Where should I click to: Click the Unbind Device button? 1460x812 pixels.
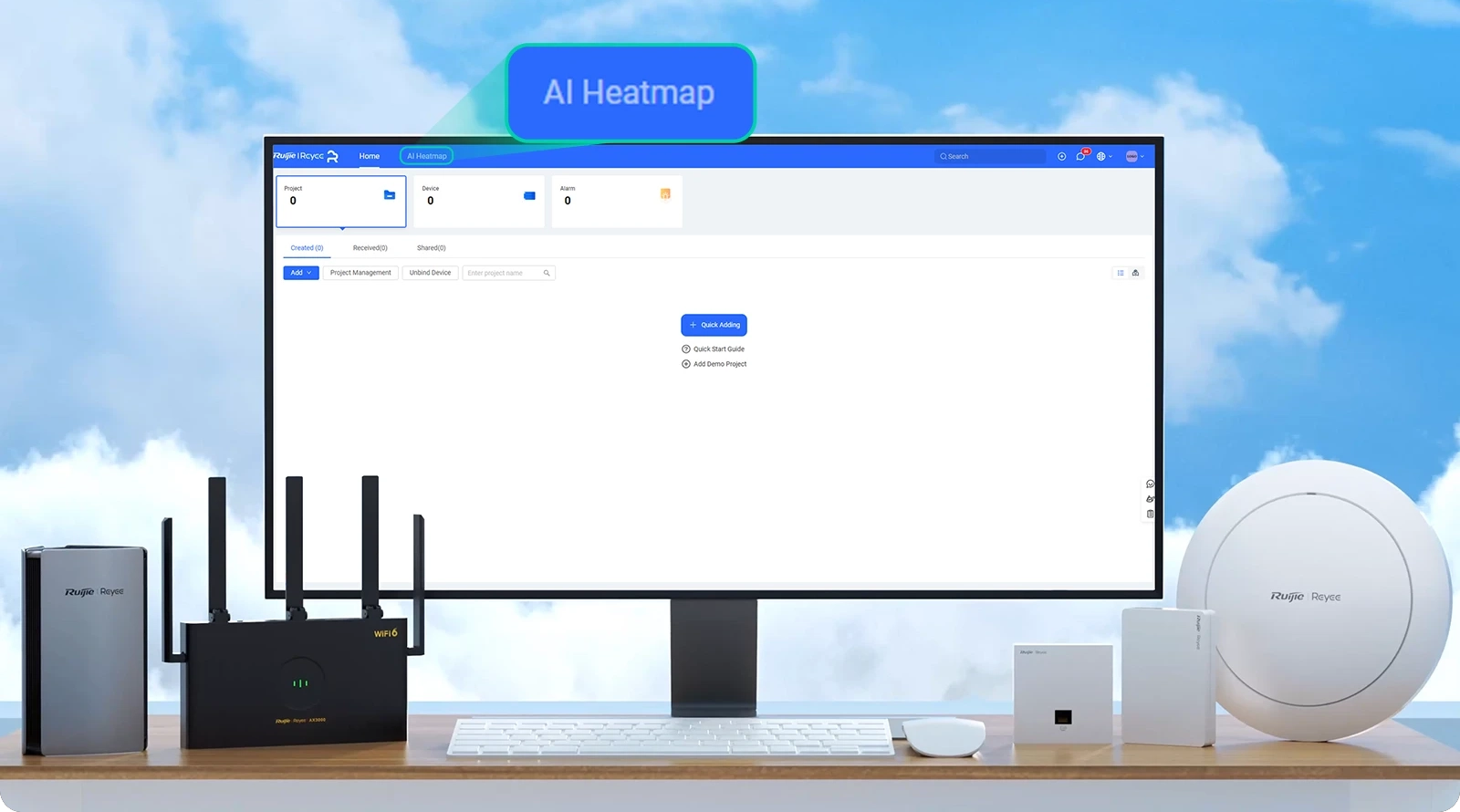430,273
